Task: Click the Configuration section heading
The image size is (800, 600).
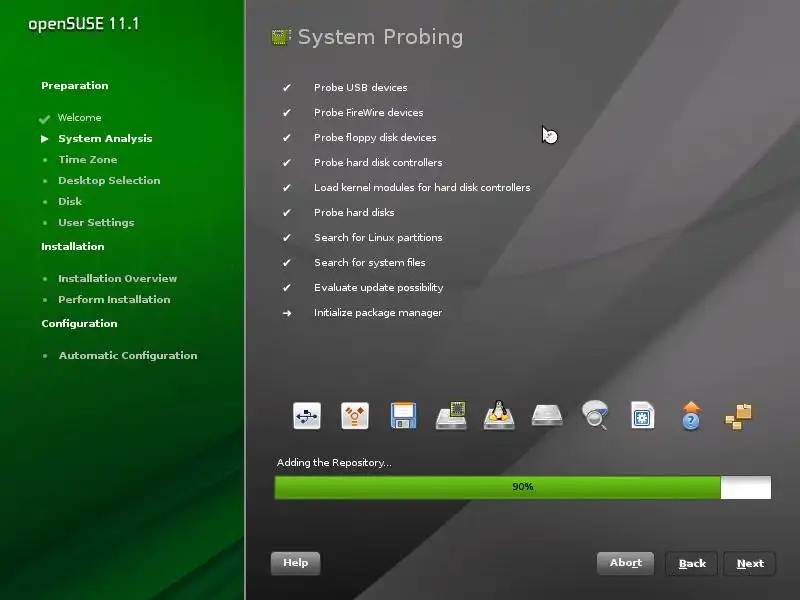Action: [79, 324]
